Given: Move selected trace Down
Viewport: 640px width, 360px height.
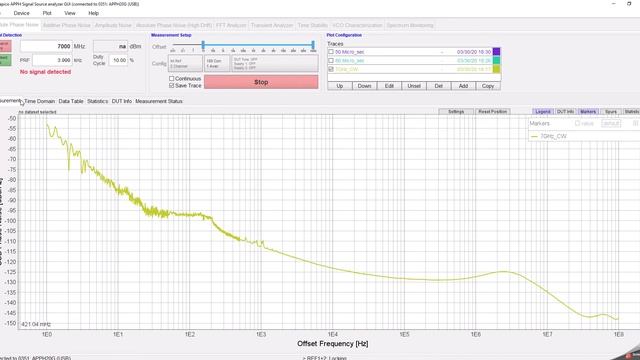Looking at the screenshot, I should (364, 86).
